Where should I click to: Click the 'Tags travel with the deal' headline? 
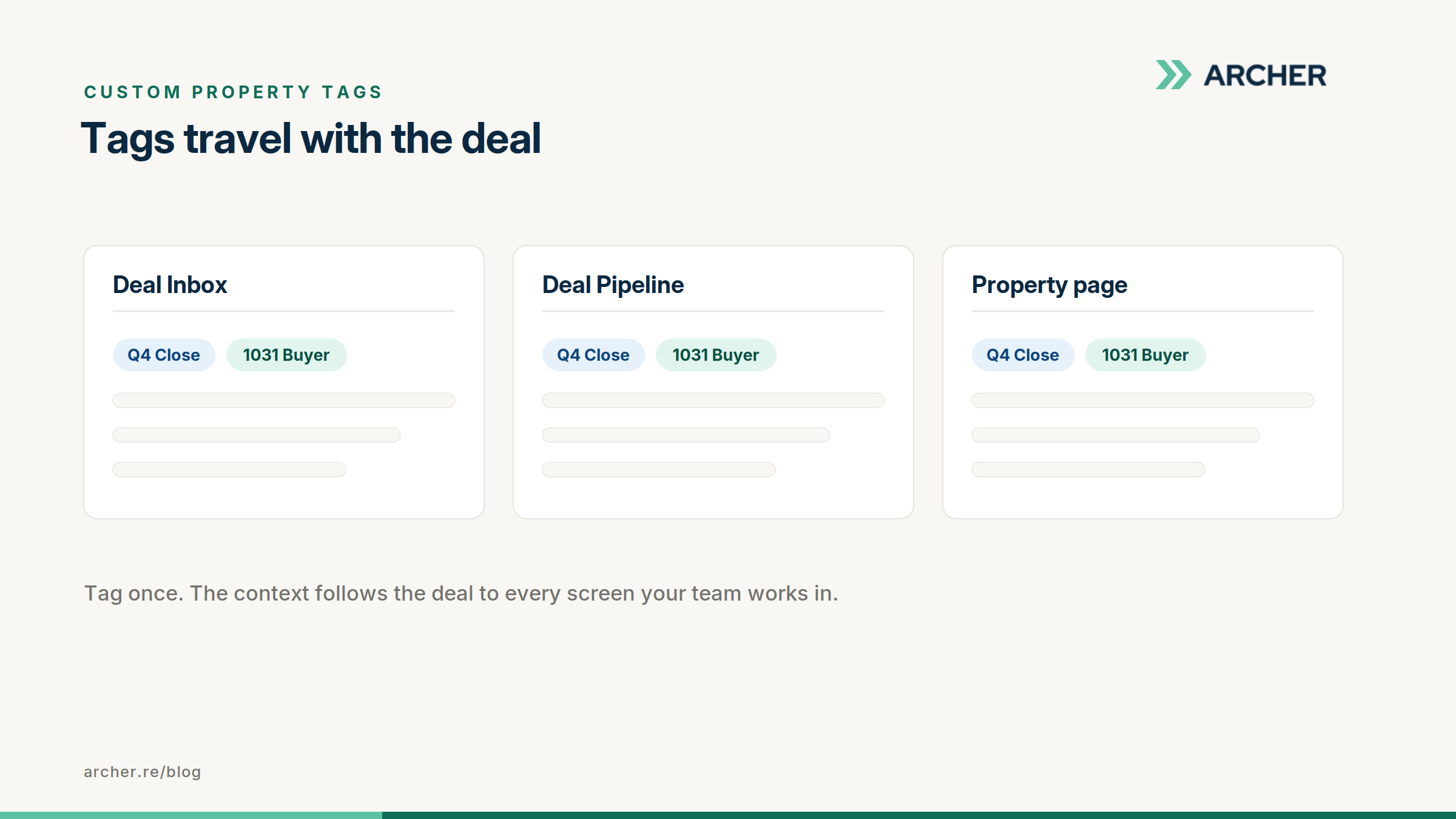(x=311, y=139)
